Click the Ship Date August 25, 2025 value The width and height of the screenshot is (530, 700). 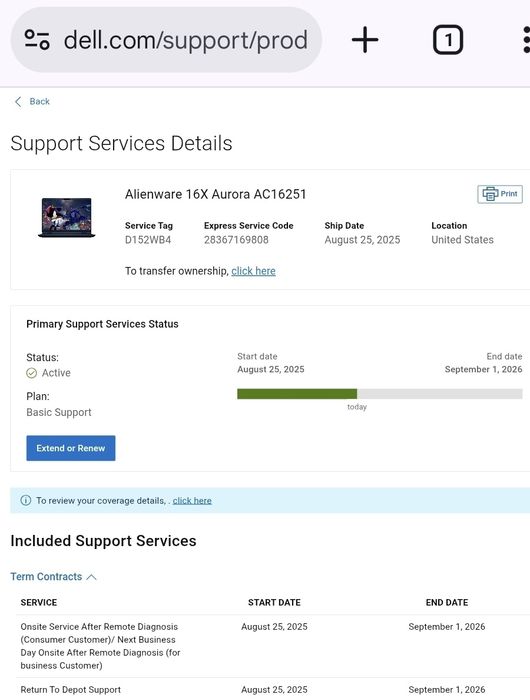coord(362,240)
